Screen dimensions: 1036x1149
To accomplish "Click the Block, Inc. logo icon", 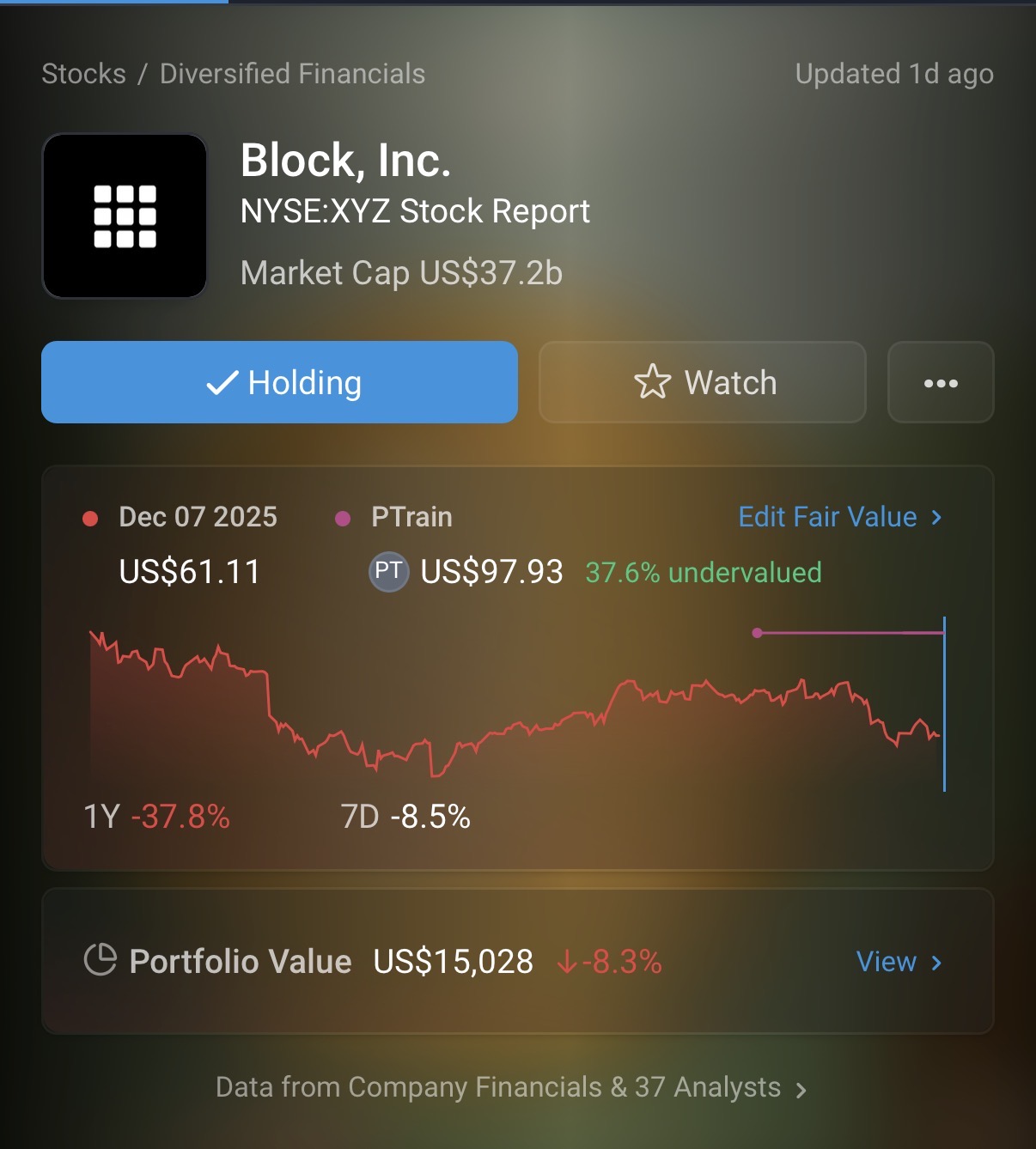I will click(x=125, y=216).
